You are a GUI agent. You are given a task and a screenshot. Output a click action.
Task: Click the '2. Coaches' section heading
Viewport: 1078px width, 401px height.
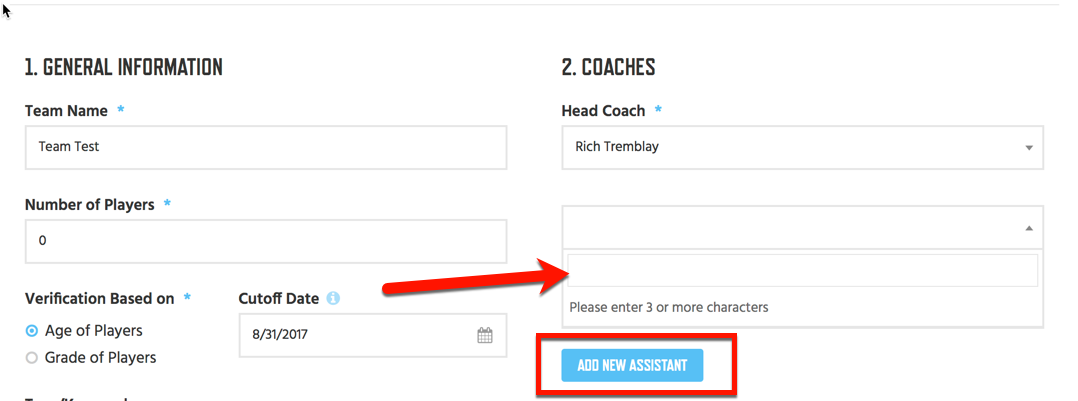[x=608, y=67]
